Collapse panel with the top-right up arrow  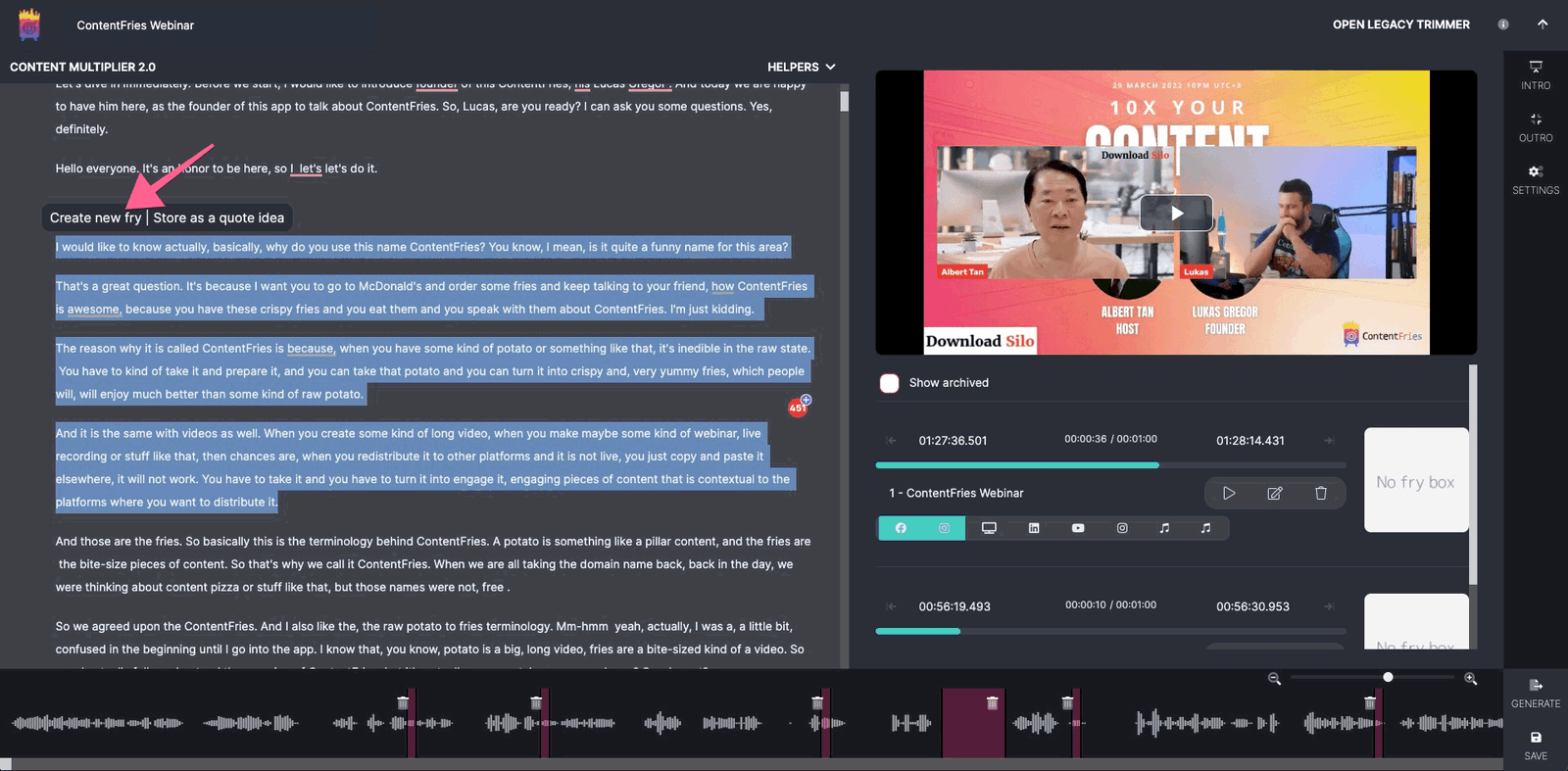1543,24
